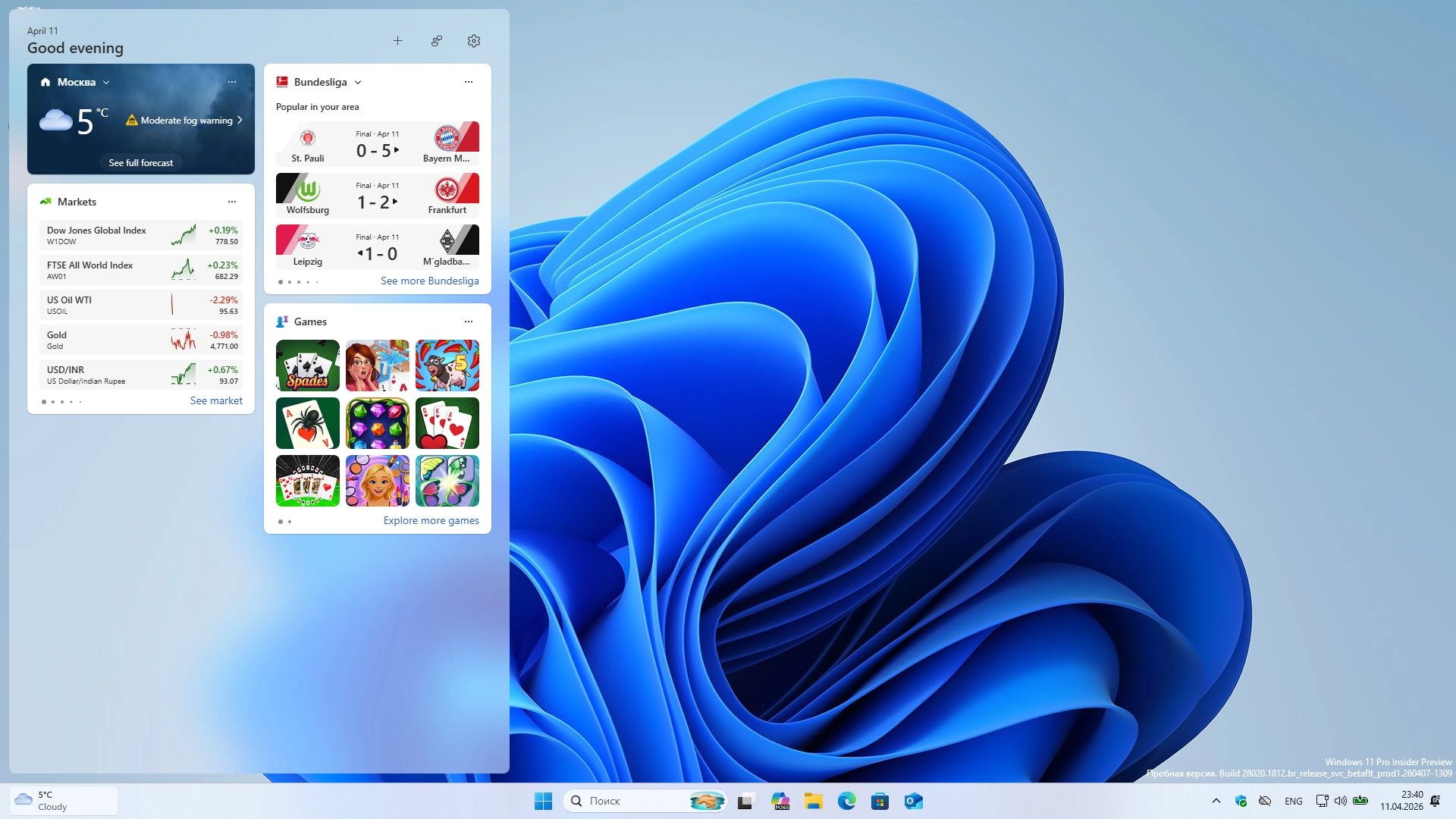The image size is (1456, 819).
Task: Click the Explore more games link
Action: [431, 520]
